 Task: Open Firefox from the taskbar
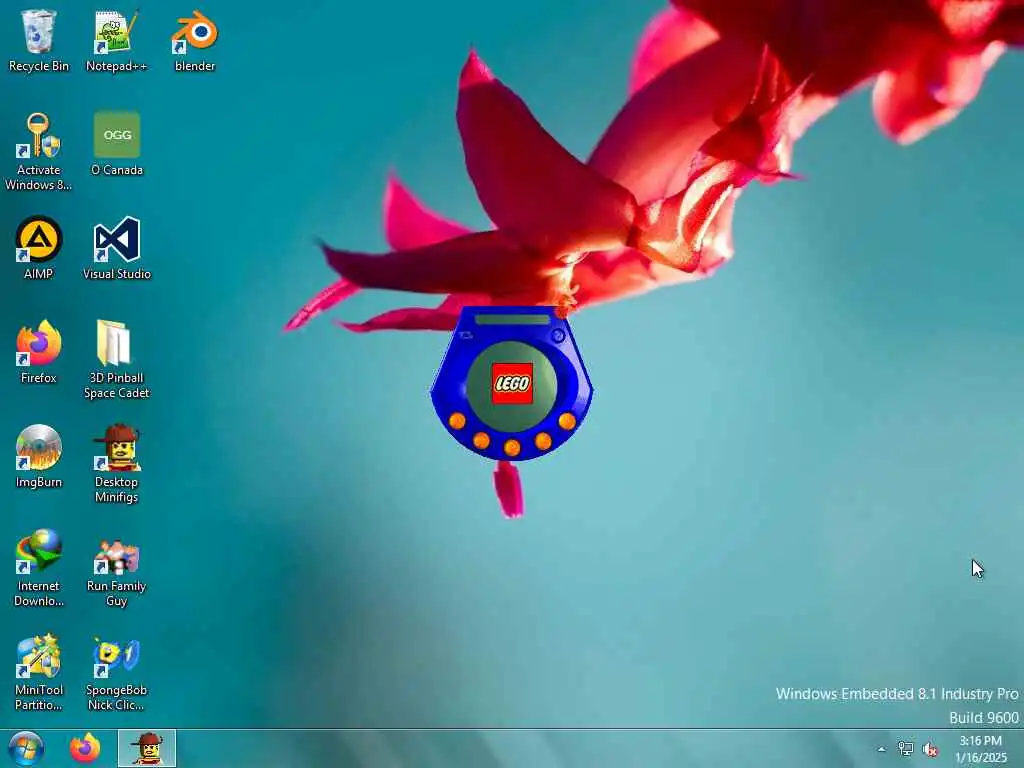pyautogui.click(x=86, y=748)
